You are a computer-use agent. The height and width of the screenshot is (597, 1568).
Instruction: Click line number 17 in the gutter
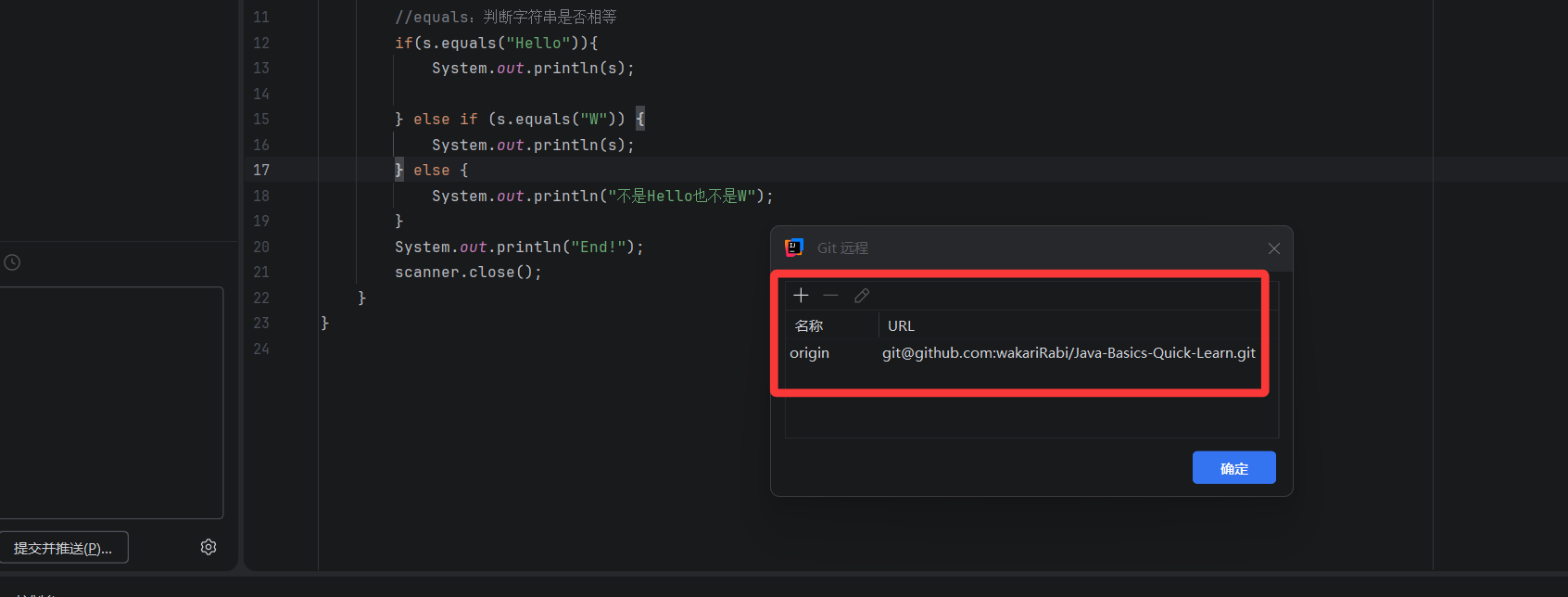coord(261,171)
